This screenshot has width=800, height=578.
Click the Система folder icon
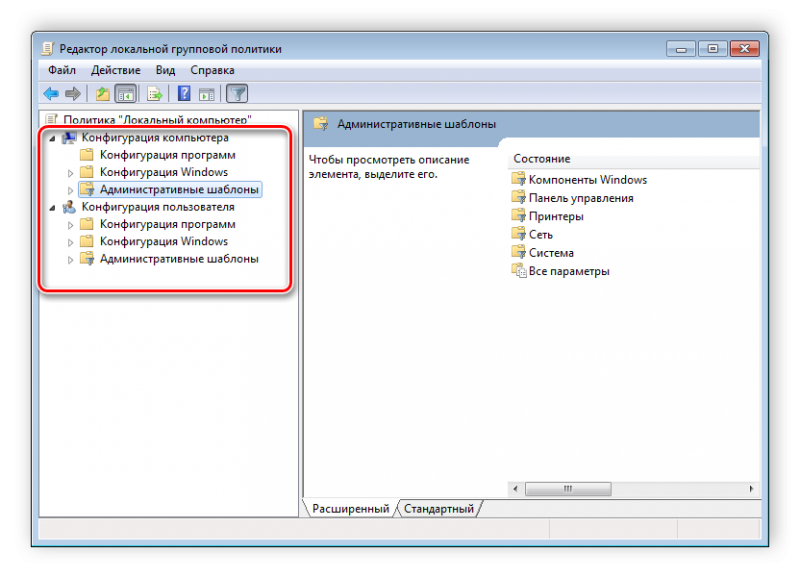click(518, 253)
